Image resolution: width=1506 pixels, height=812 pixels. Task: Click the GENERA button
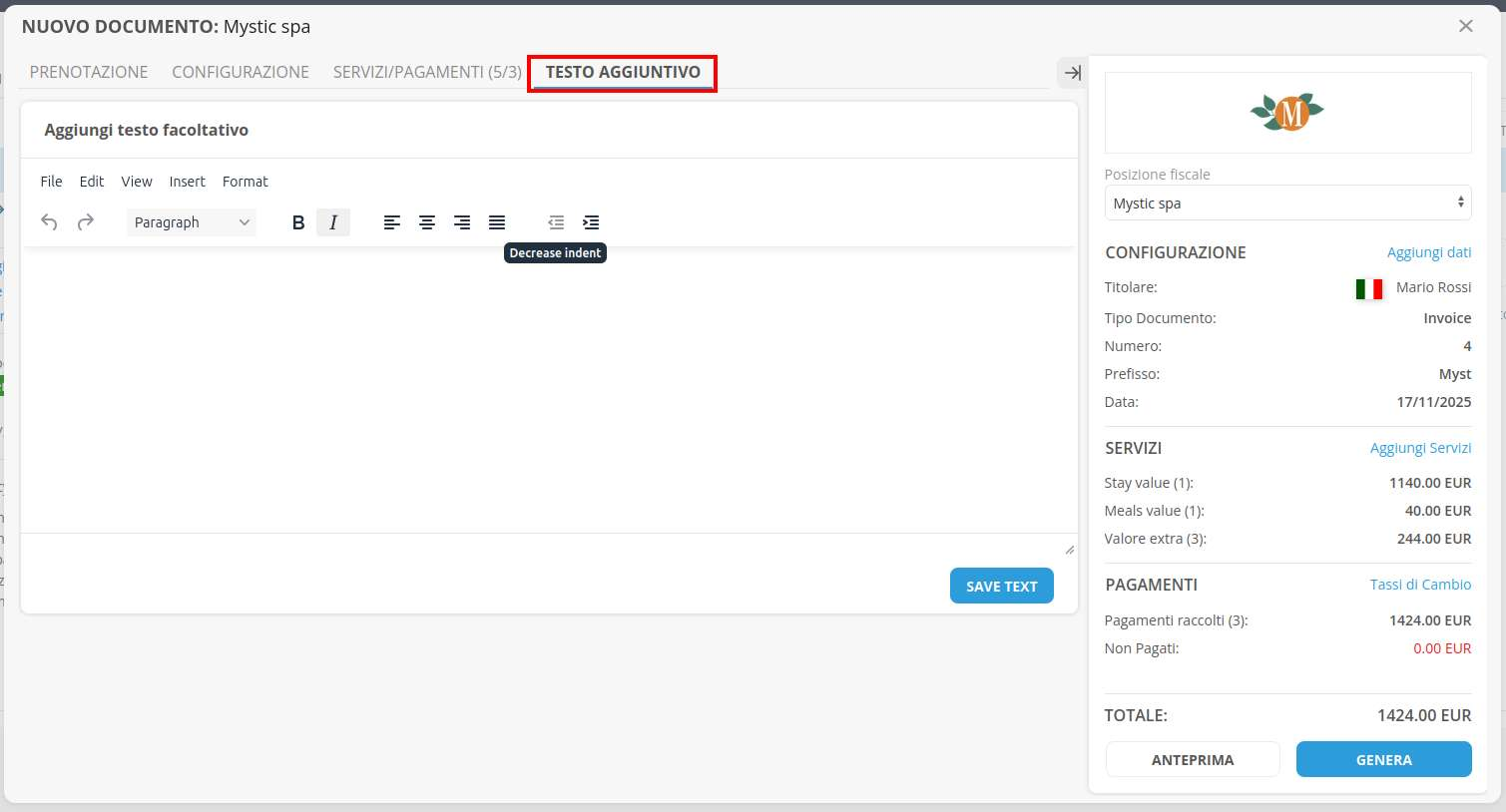1383,759
